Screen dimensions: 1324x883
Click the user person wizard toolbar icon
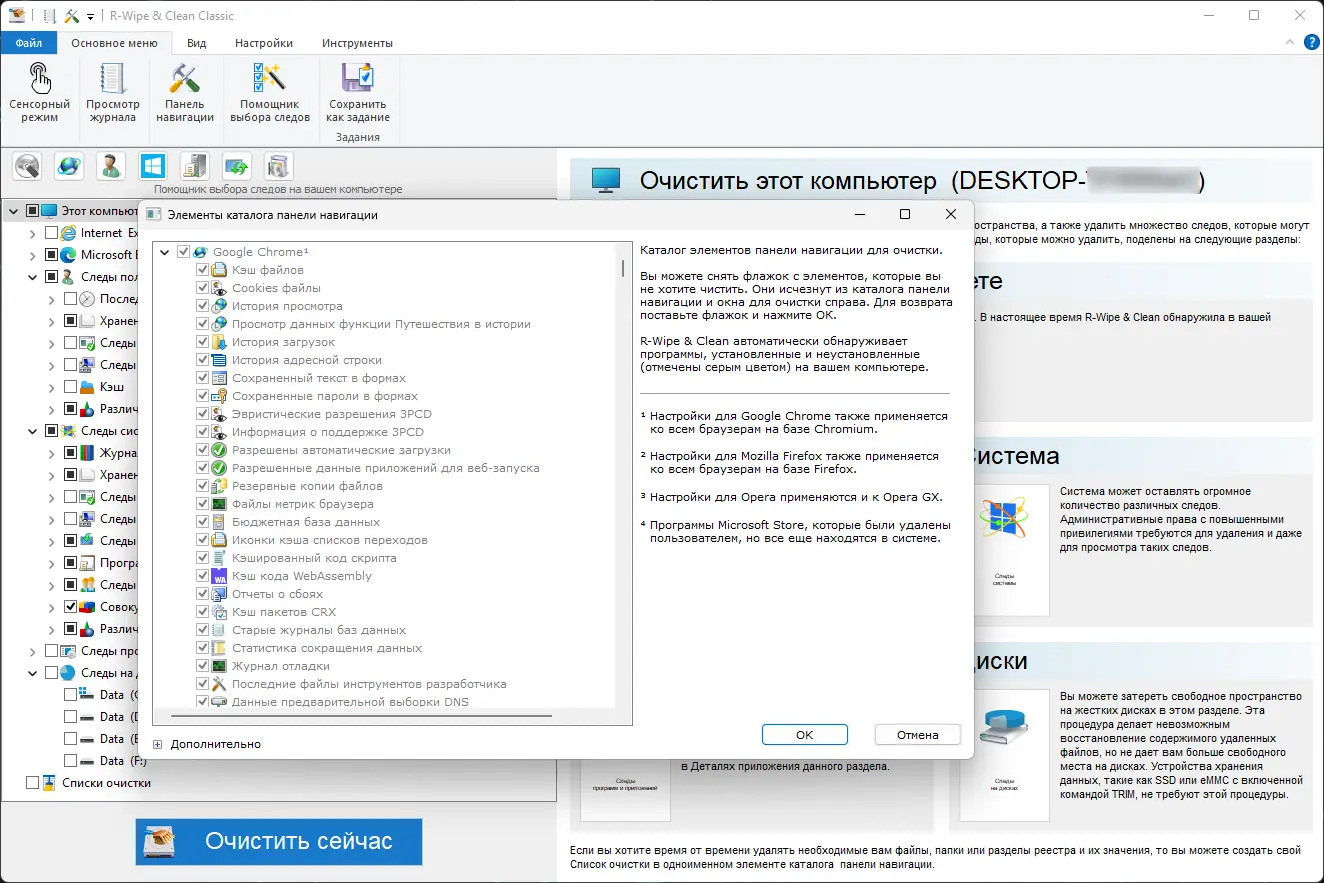click(111, 166)
